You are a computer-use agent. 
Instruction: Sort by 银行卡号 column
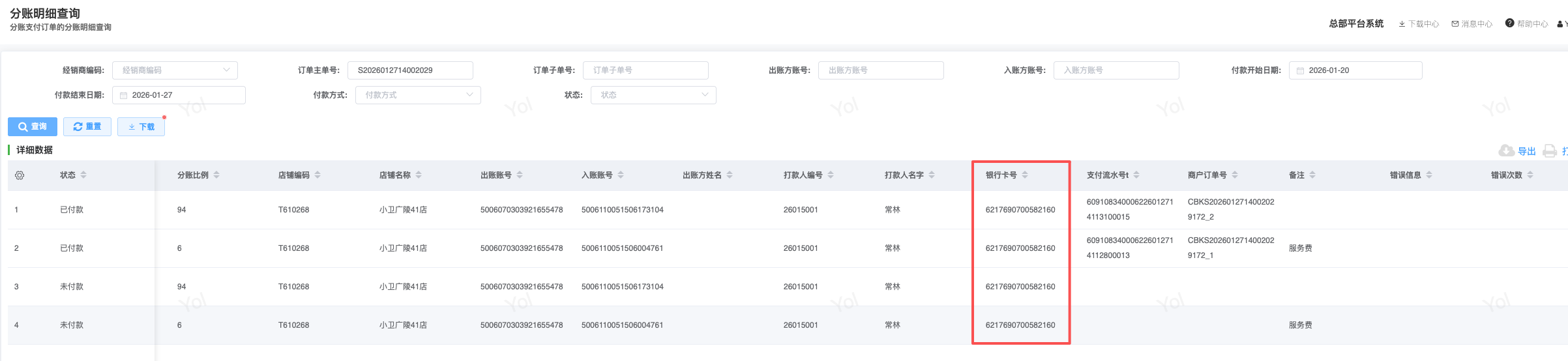(1025, 175)
